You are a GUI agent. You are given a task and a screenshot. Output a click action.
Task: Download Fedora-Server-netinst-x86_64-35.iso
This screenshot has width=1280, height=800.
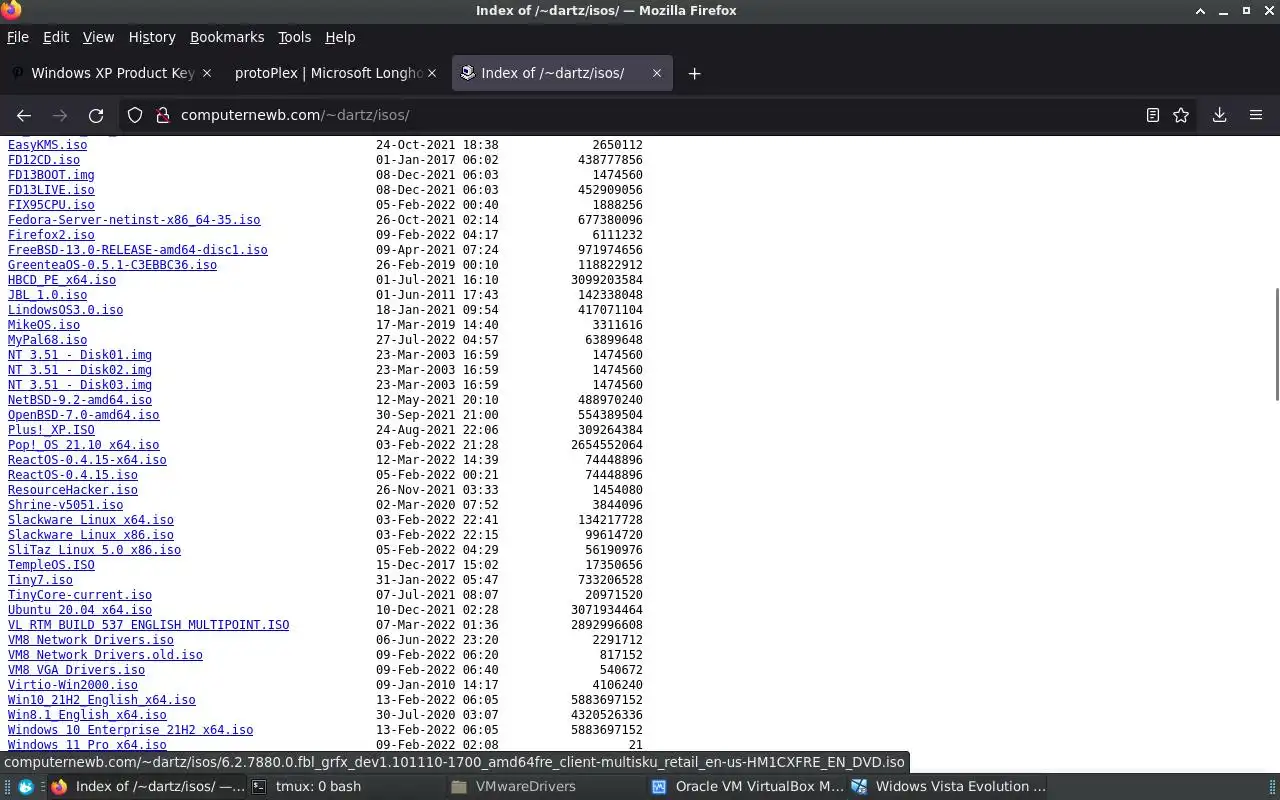coord(134,220)
